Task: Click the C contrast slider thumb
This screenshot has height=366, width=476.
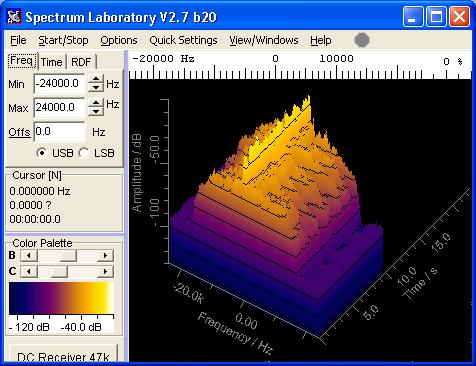Action: [60, 271]
